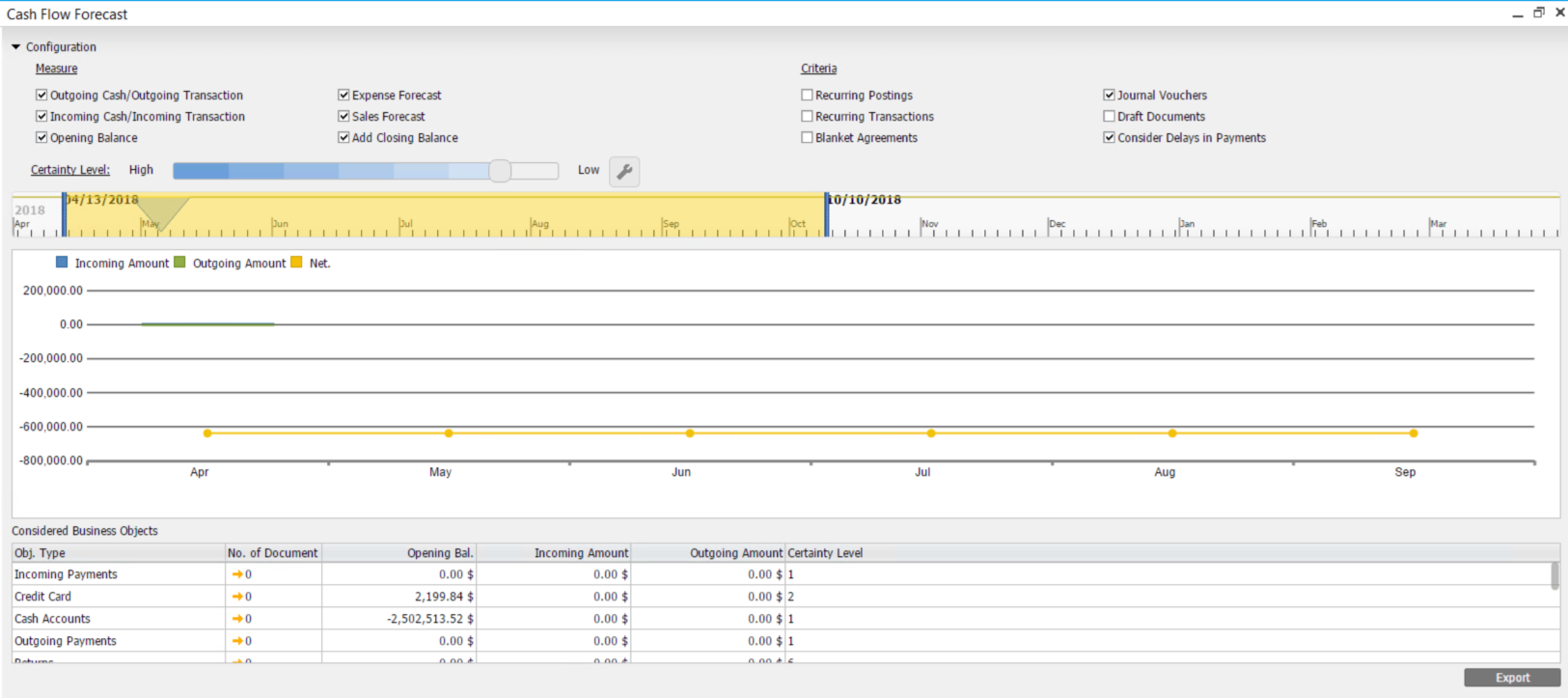Enable the Draft Documents checkbox
The height and width of the screenshot is (698, 1568).
(x=1109, y=116)
